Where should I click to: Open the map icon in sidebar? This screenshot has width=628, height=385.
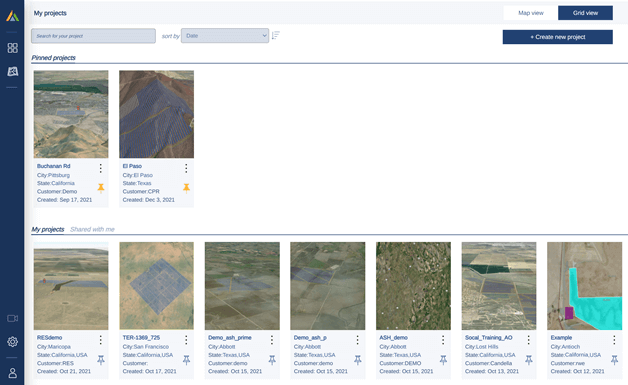(x=12, y=71)
